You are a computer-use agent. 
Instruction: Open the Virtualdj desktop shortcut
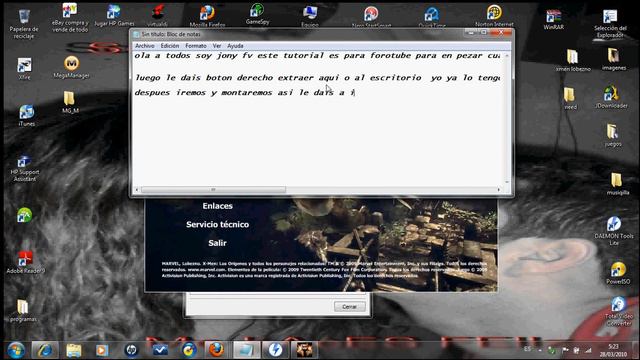tap(158, 16)
